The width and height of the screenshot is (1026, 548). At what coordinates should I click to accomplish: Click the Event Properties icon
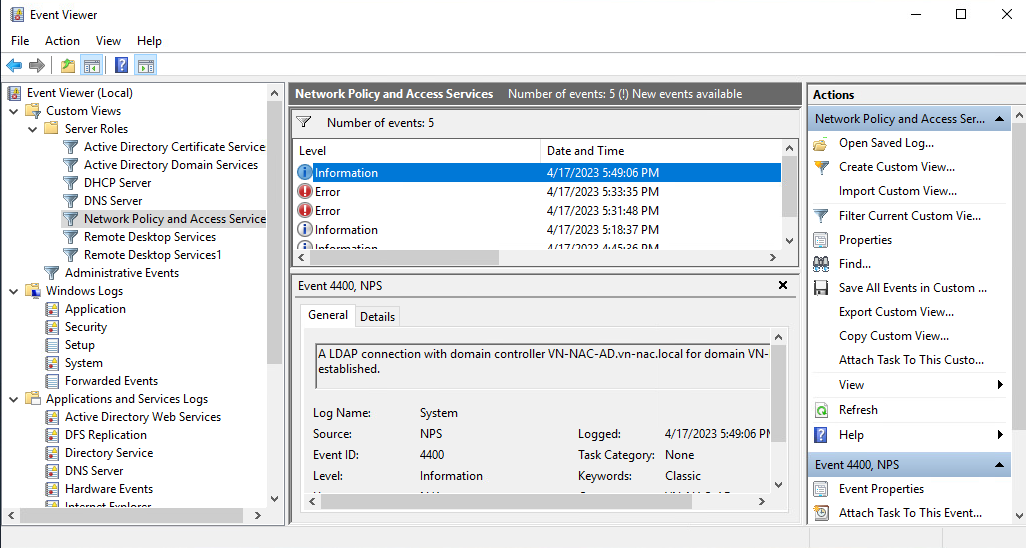coord(821,489)
